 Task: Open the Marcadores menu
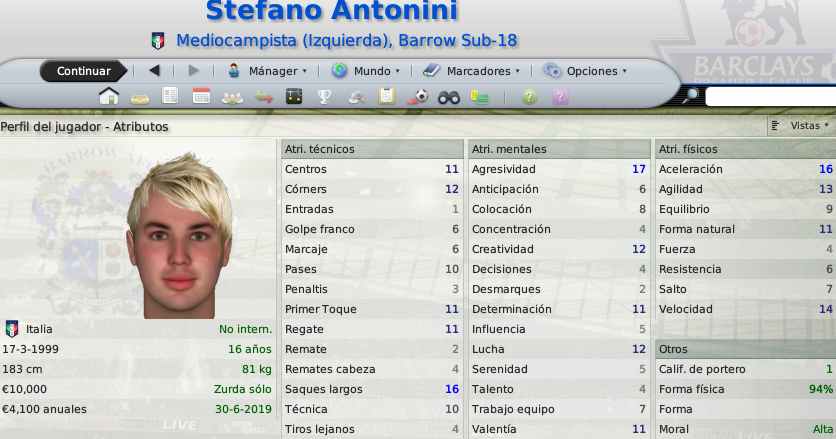(x=471, y=71)
